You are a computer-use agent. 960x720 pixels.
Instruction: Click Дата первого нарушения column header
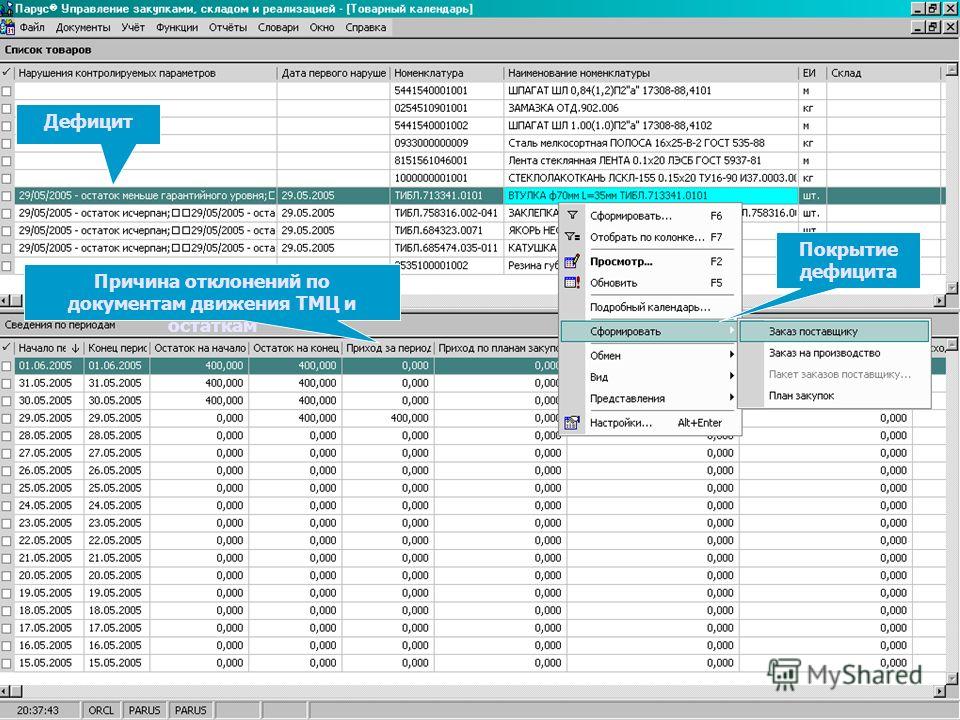click(334, 73)
